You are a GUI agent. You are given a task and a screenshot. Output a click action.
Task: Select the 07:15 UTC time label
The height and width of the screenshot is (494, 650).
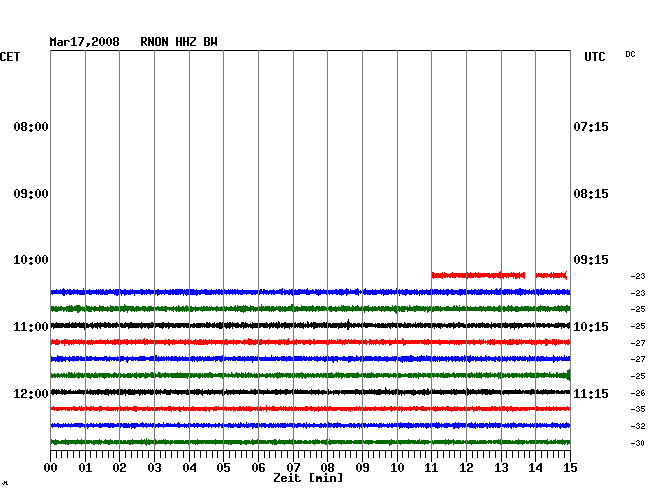[591, 126]
